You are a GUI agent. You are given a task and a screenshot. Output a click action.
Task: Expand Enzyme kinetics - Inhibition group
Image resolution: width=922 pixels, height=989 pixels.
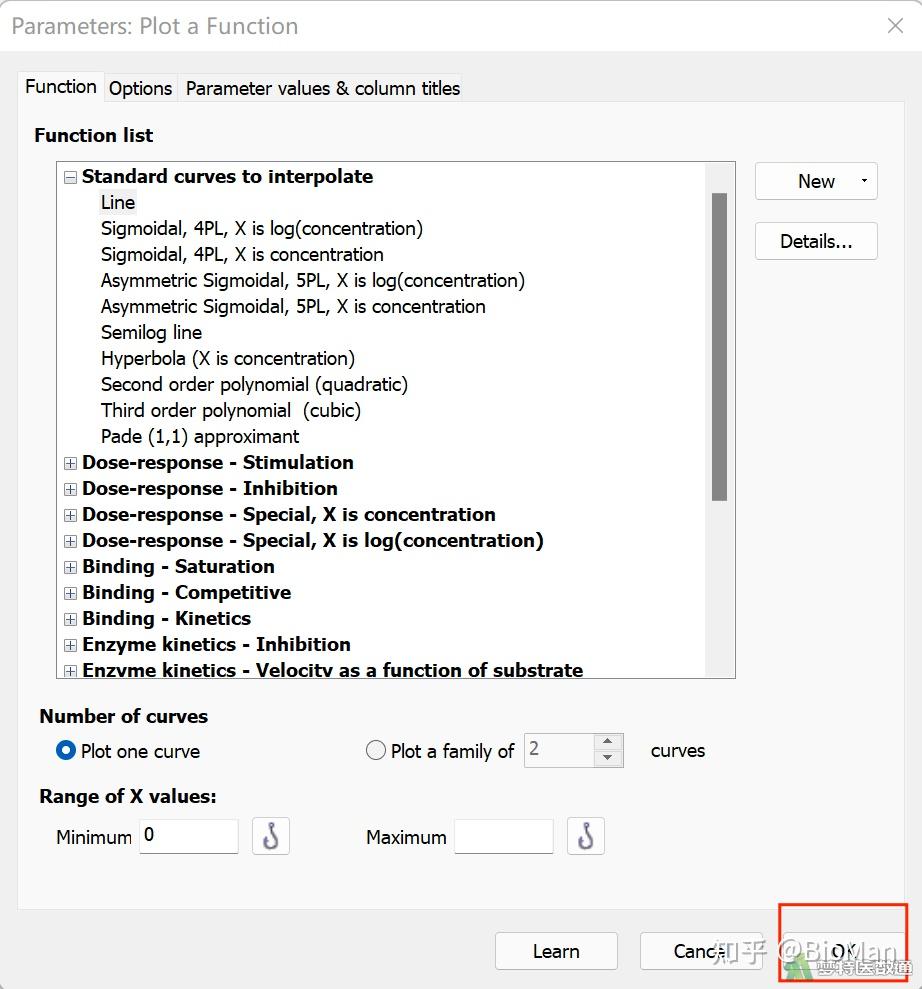click(x=70, y=645)
